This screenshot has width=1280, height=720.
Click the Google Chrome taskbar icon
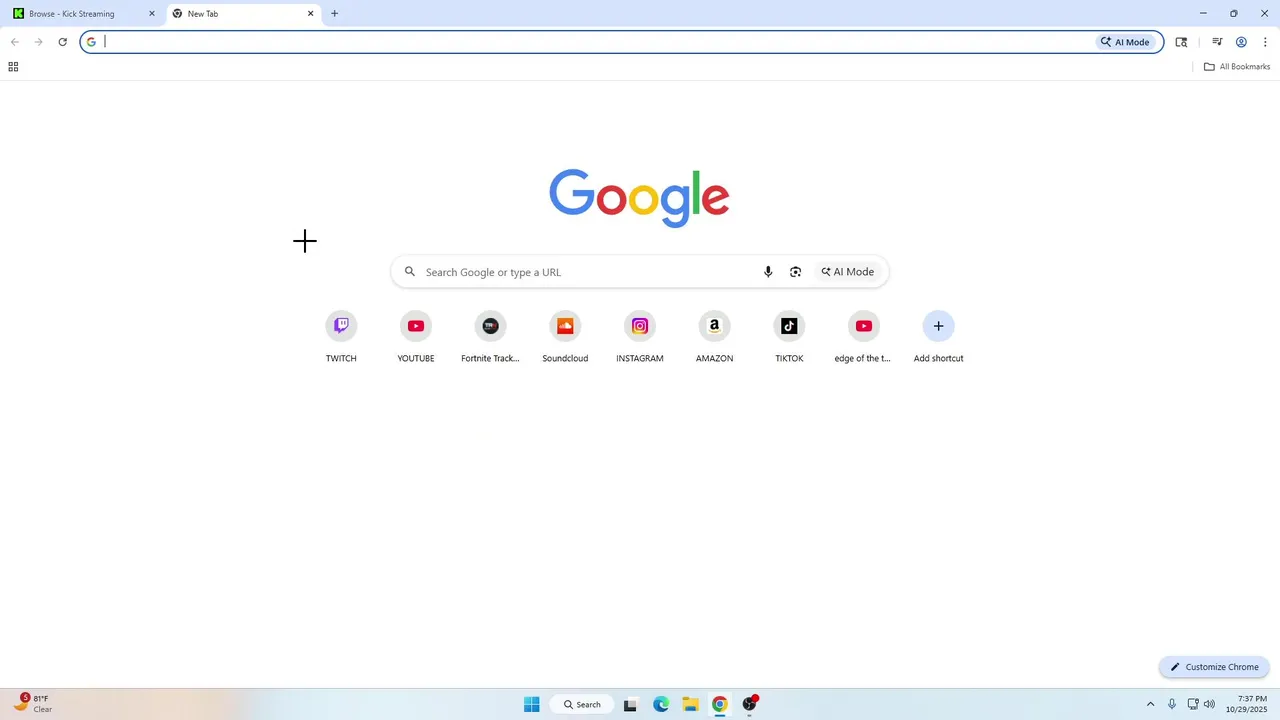point(719,704)
